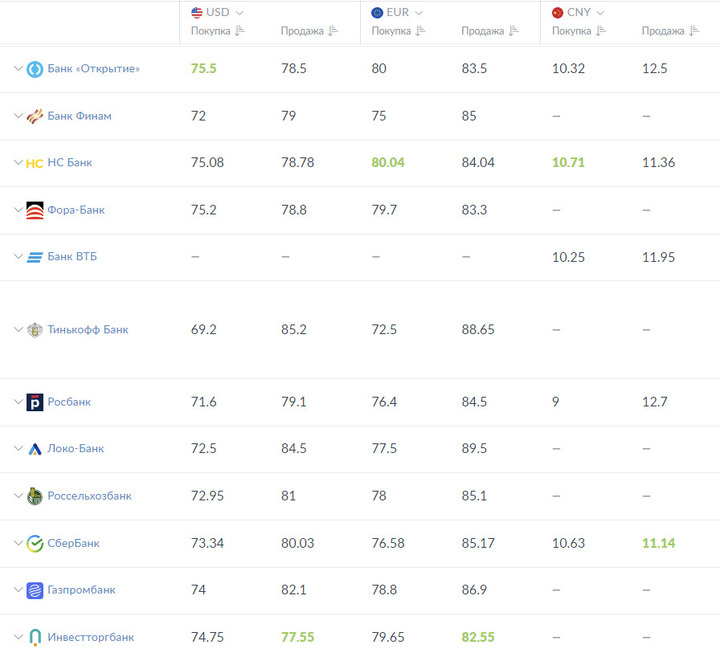The image size is (720, 657).
Task: Click the Росбанк logo icon
Action: (35, 402)
